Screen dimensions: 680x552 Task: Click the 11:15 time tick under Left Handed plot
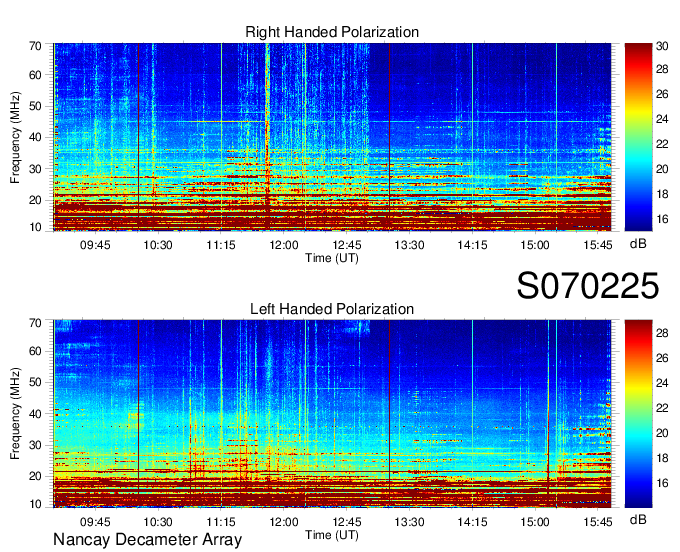pos(221,522)
